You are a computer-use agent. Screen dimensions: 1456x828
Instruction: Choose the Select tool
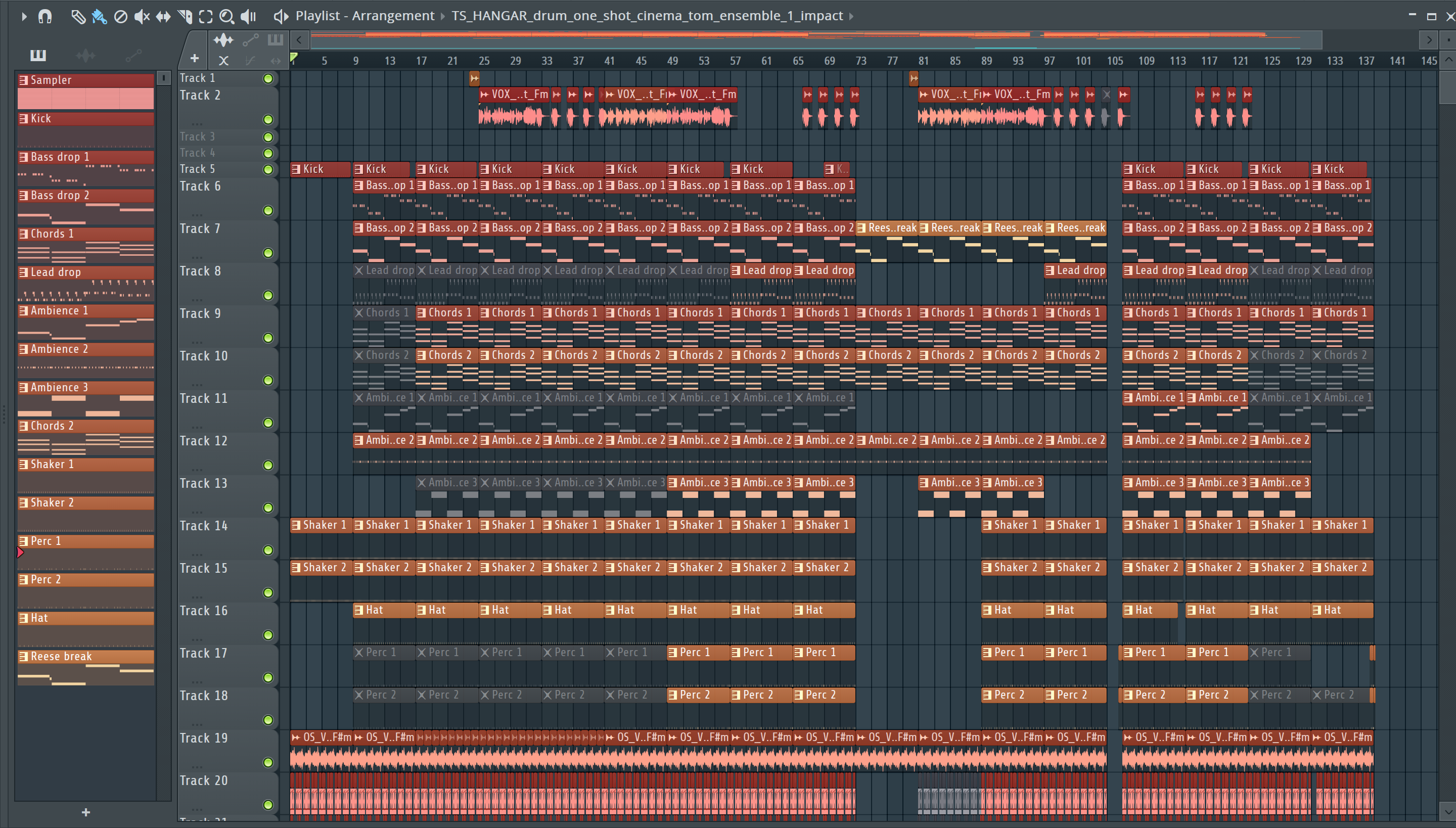(206, 17)
